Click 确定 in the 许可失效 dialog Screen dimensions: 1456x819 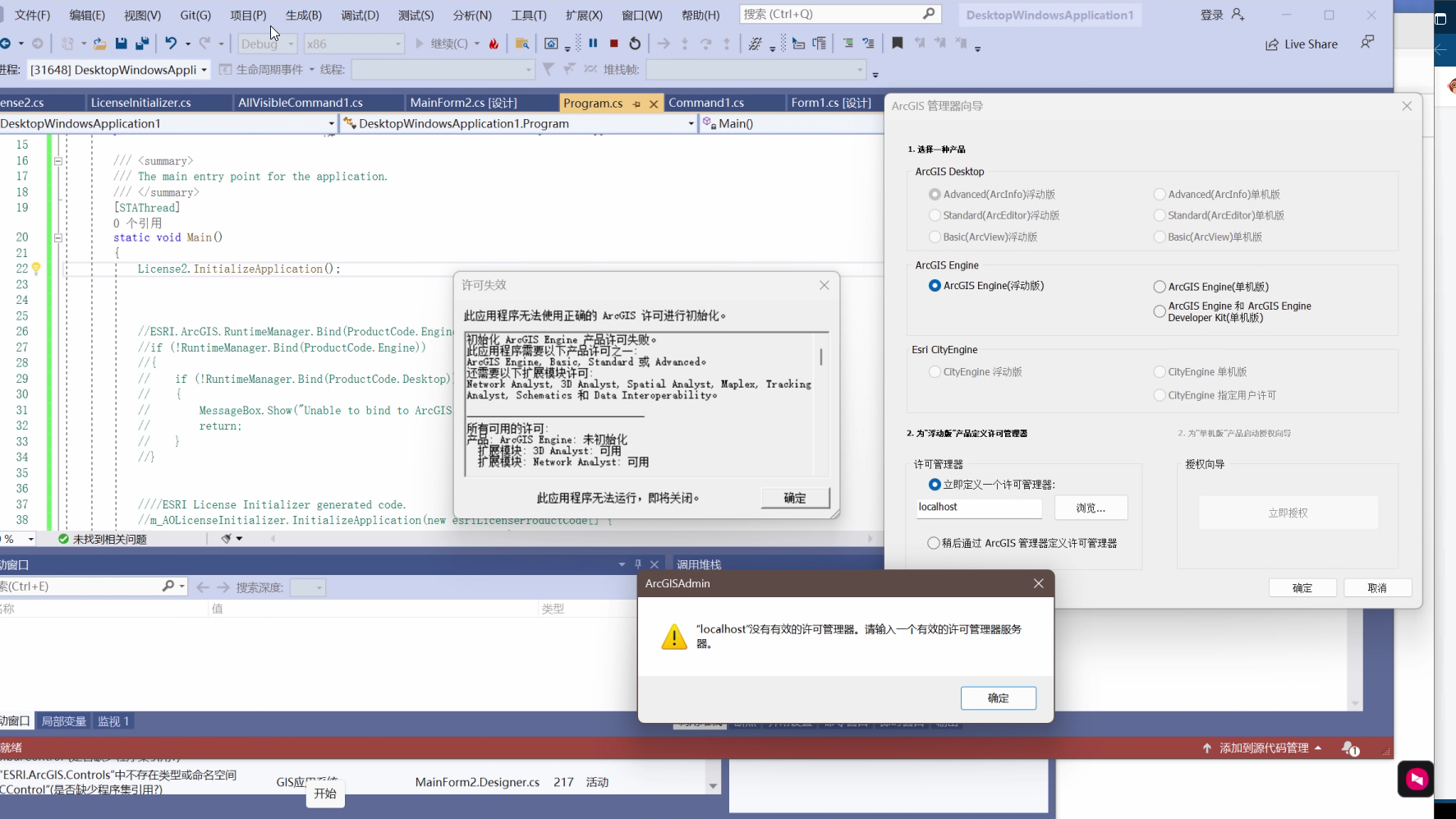coord(795,498)
